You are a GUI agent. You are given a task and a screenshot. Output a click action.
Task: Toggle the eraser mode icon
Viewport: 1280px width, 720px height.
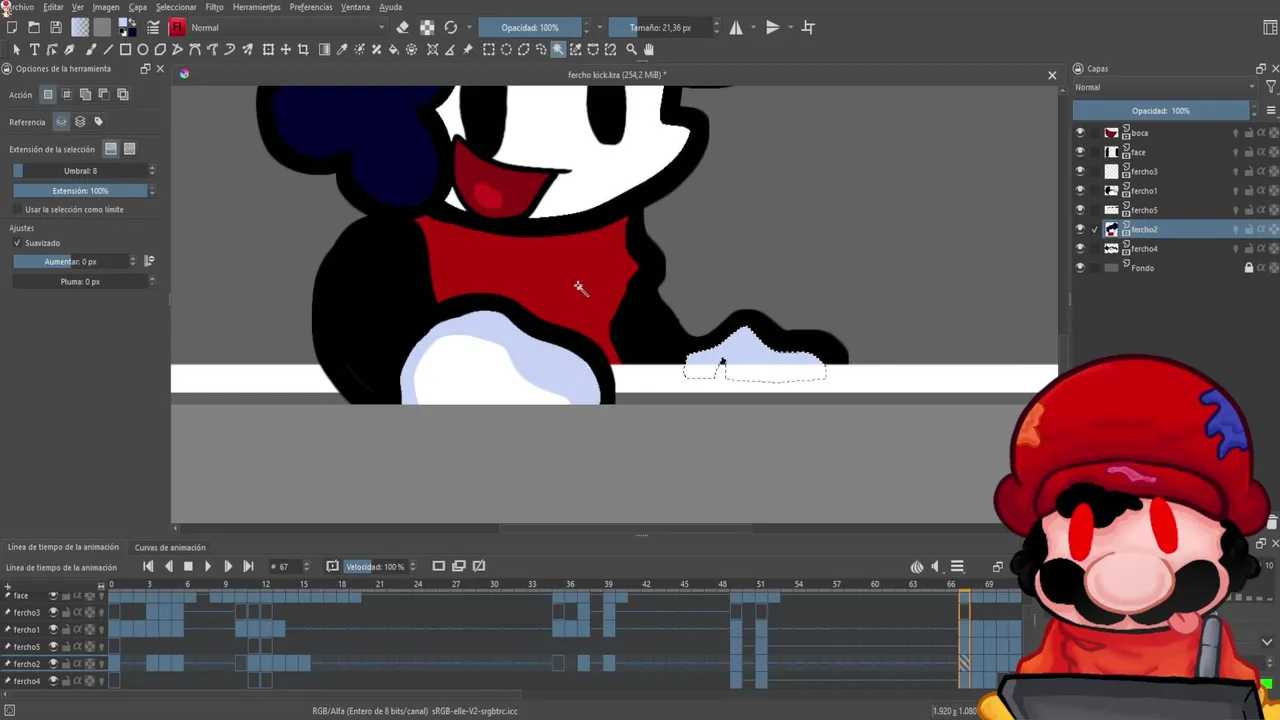tap(402, 27)
